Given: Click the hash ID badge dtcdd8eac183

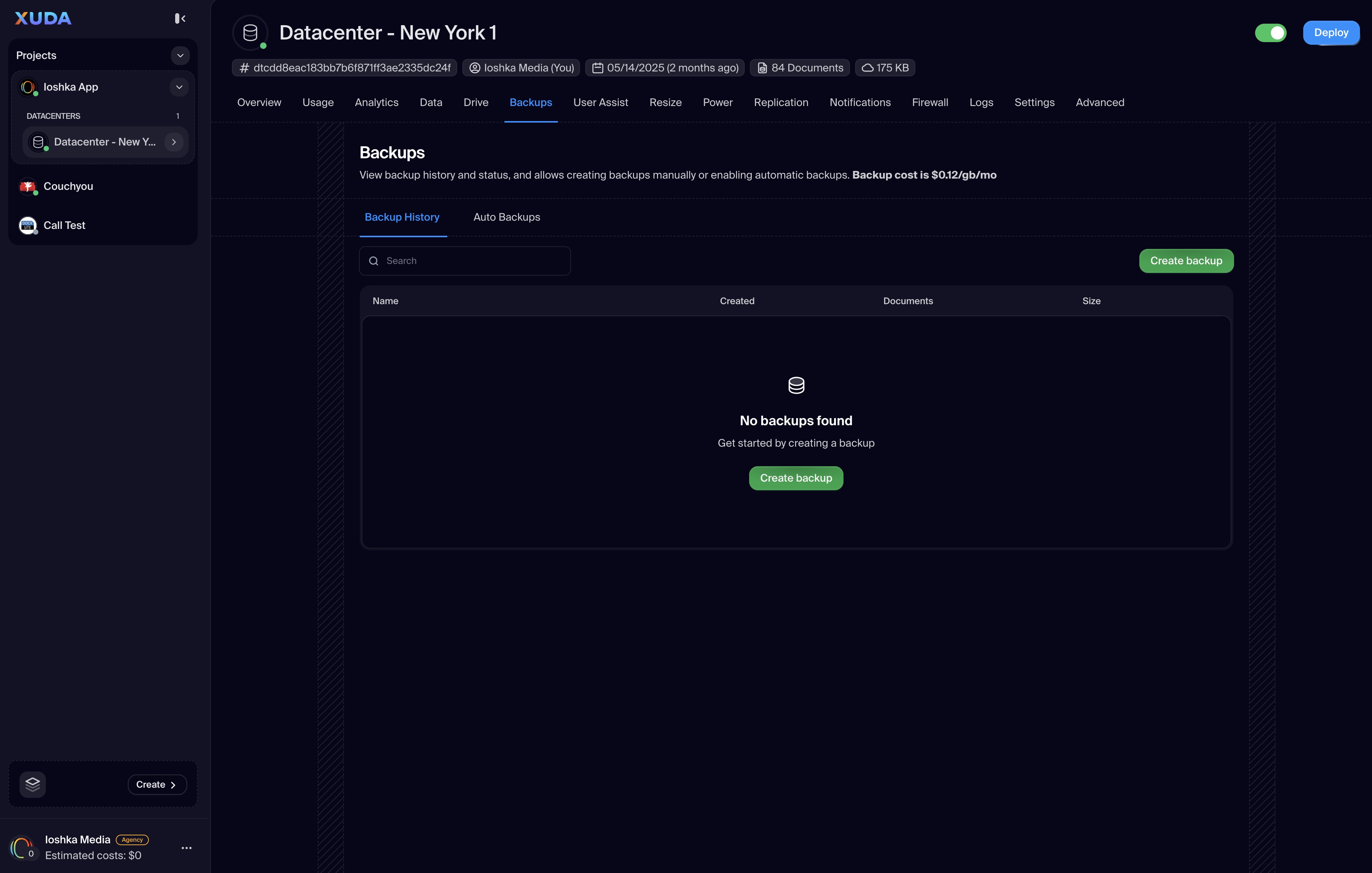Looking at the screenshot, I should [x=345, y=68].
